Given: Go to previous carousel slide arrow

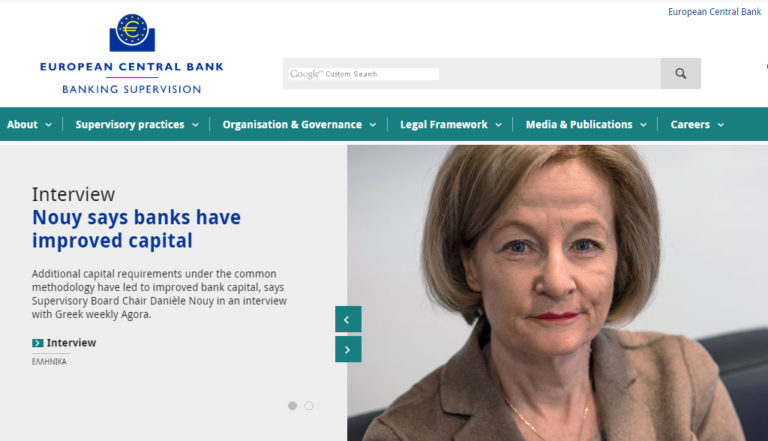Looking at the screenshot, I should (348, 319).
